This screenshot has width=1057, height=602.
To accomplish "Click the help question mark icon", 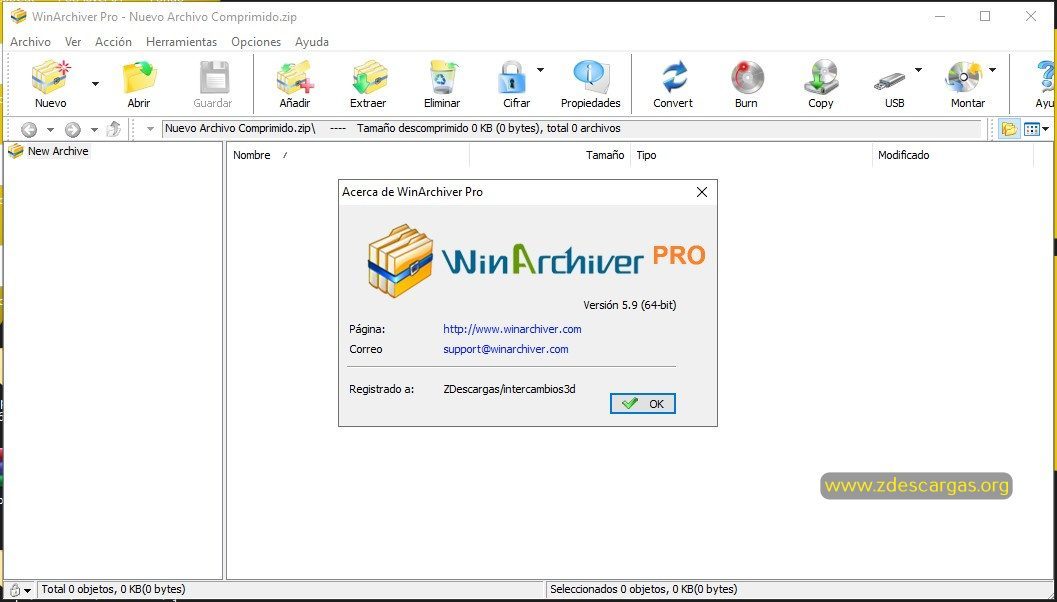I will point(1046,77).
